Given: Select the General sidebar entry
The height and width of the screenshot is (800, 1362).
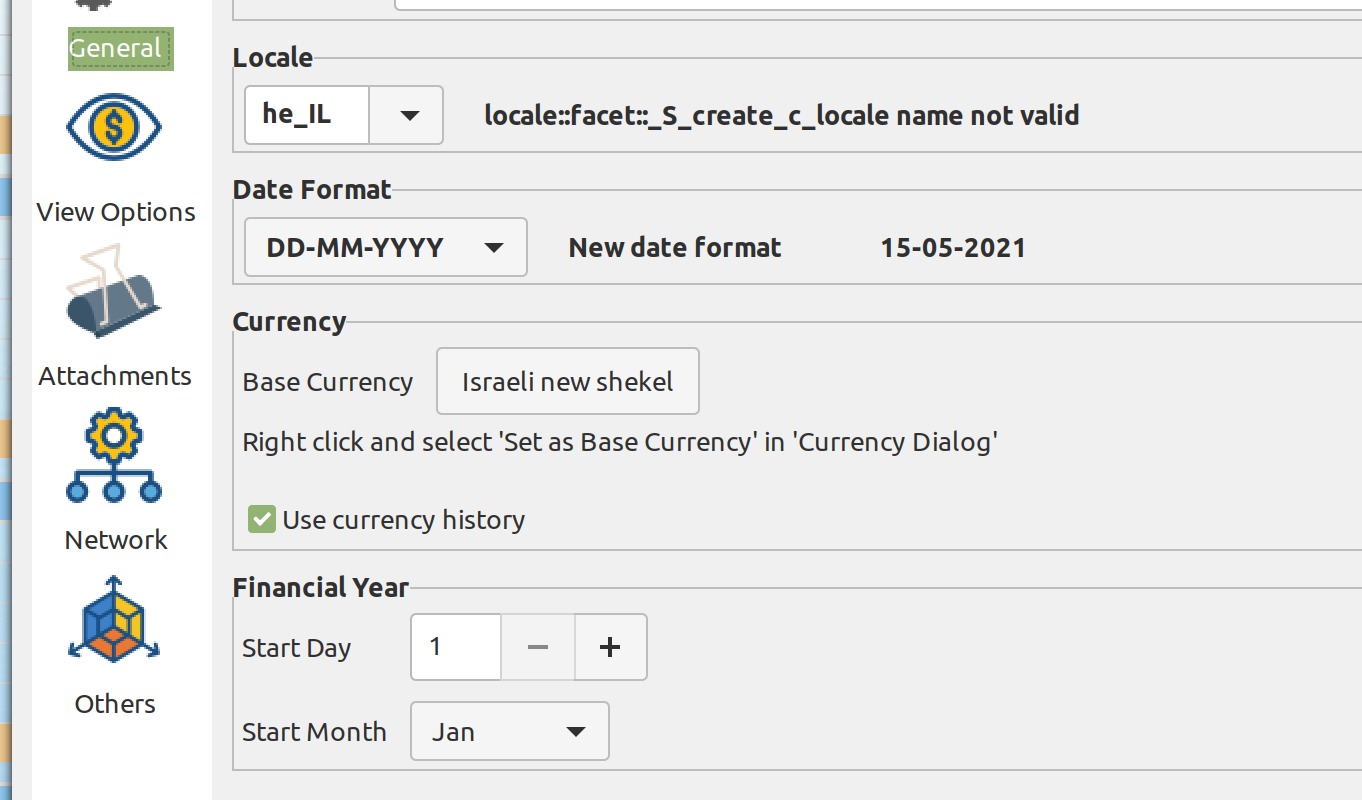Looking at the screenshot, I should pos(120,47).
